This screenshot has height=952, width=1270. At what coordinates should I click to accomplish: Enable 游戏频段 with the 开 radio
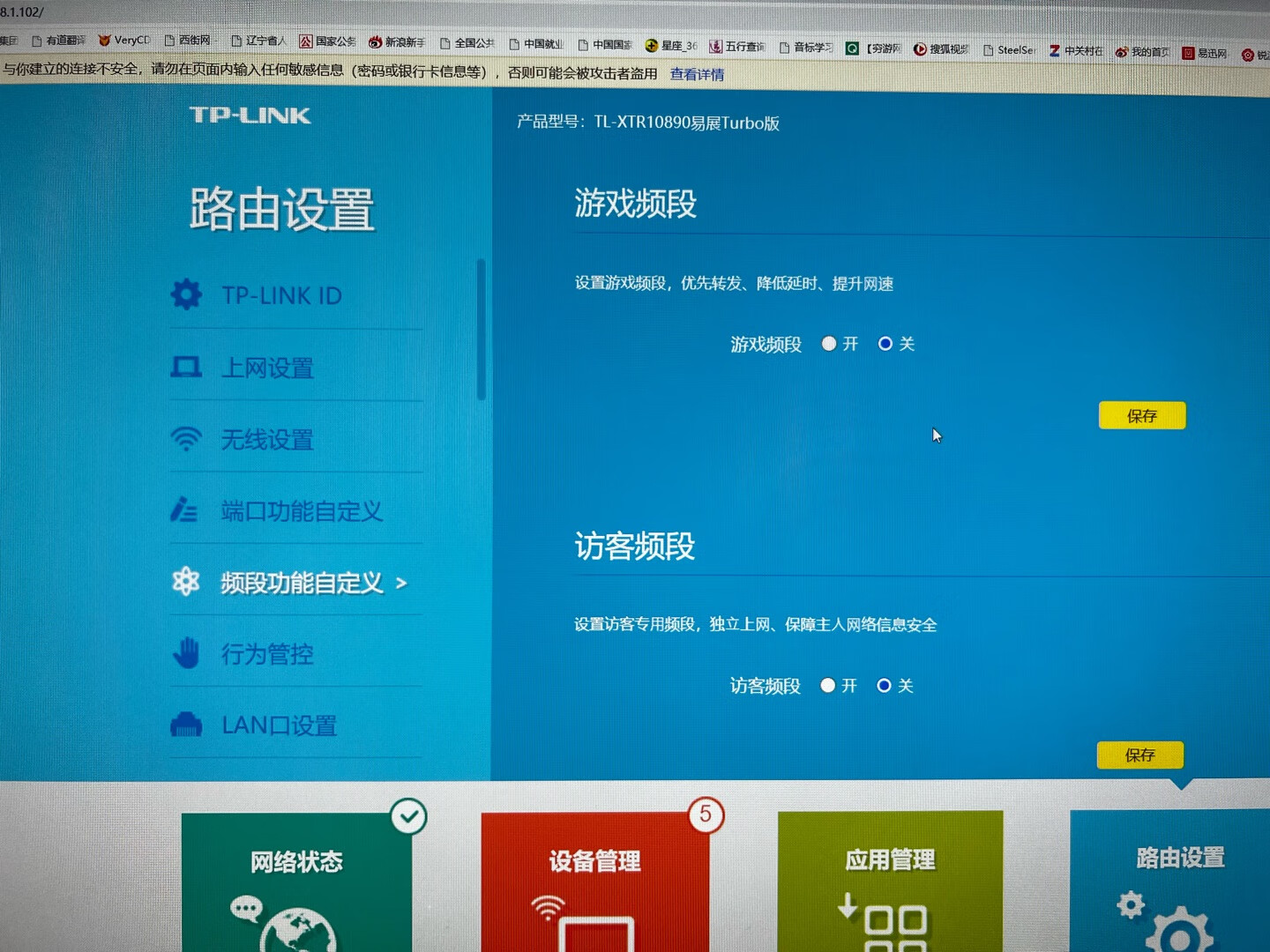point(829,344)
